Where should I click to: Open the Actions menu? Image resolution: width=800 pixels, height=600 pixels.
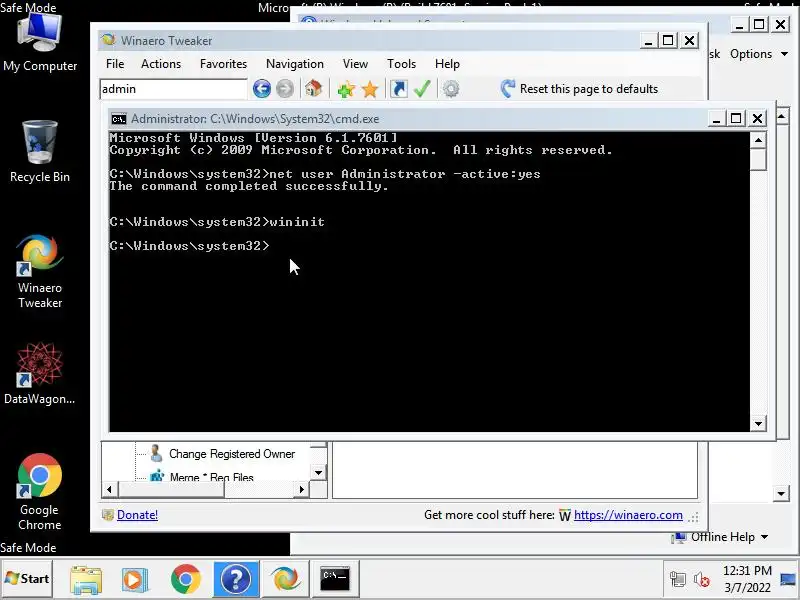[x=161, y=64]
